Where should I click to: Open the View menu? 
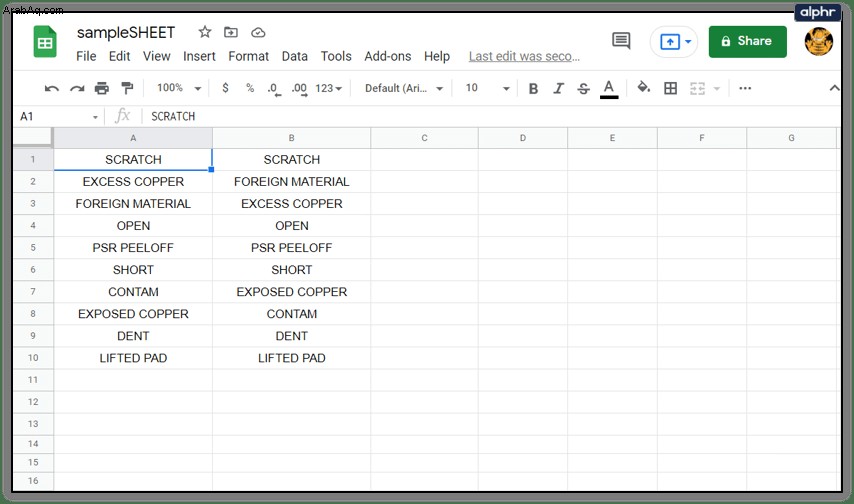[157, 56]
